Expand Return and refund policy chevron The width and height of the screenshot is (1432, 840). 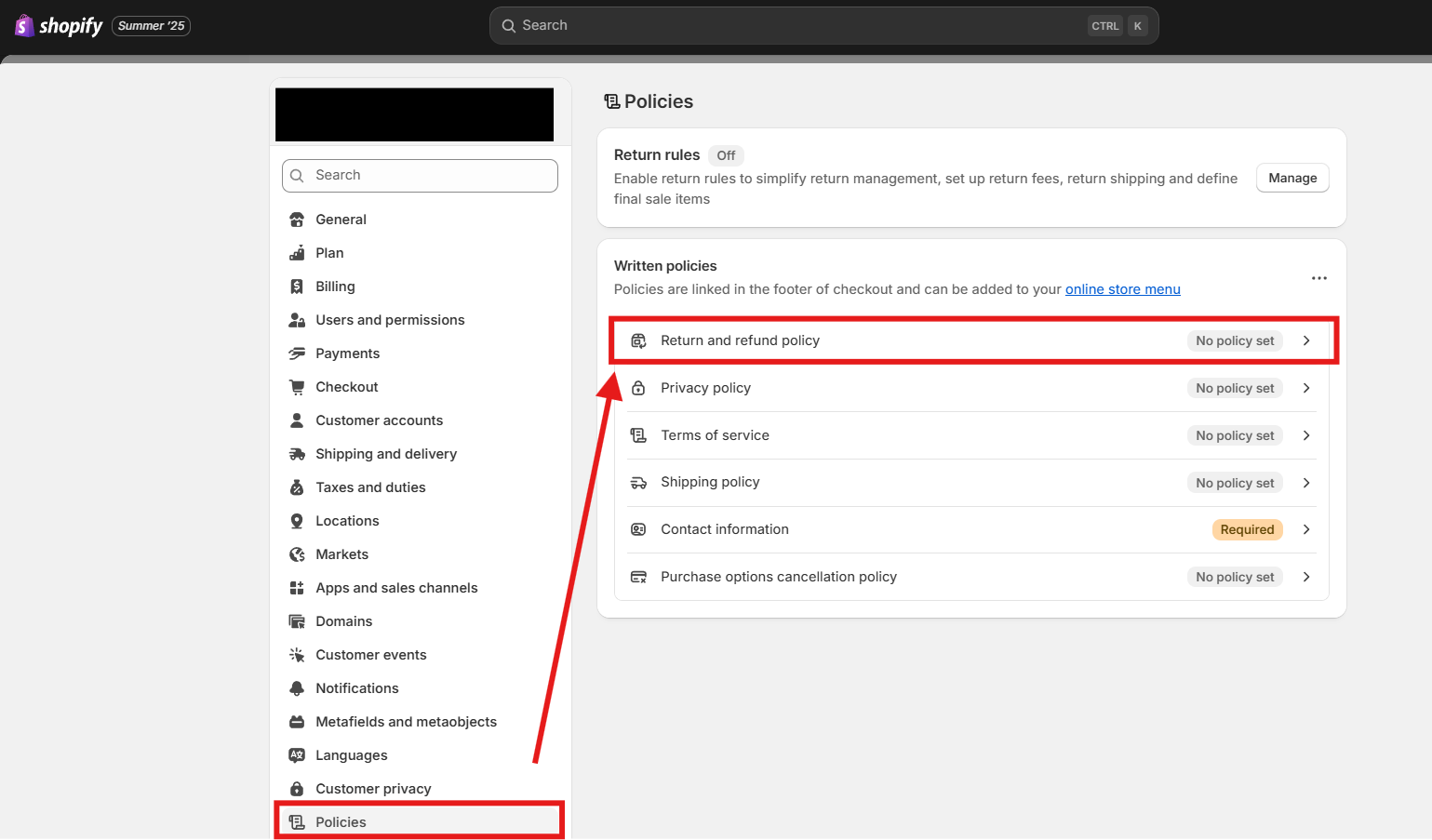(x=1306, y=340)
